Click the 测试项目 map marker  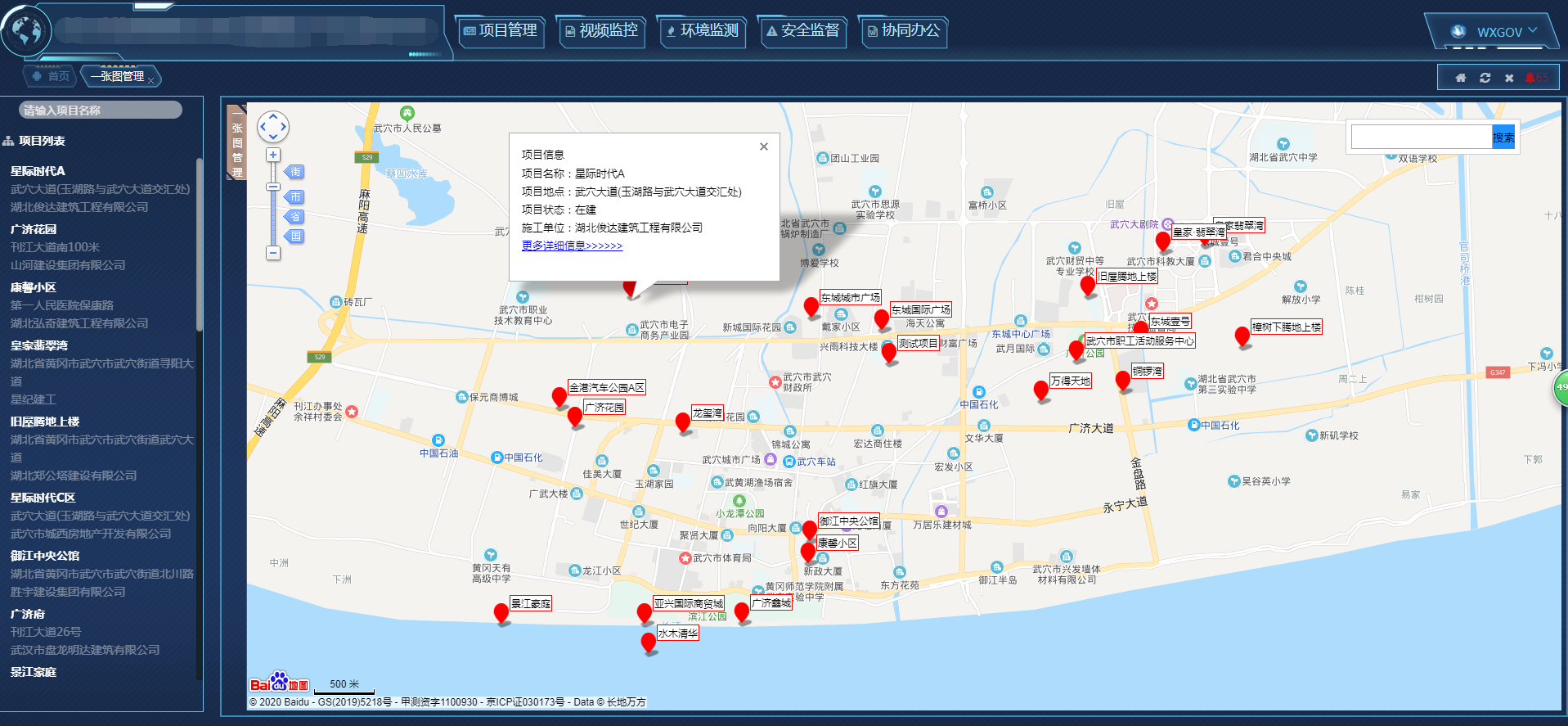889,353
